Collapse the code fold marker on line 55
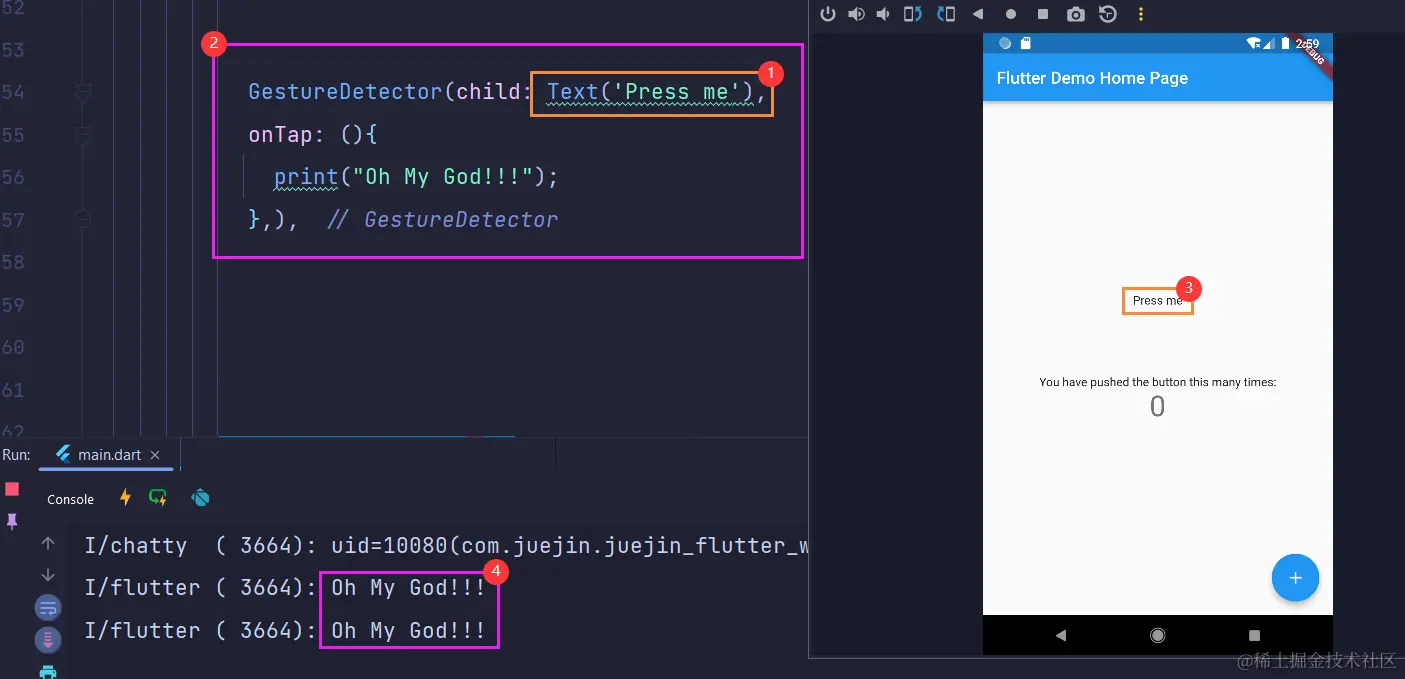Screen dimensions: 1405x679 [83, 136]
